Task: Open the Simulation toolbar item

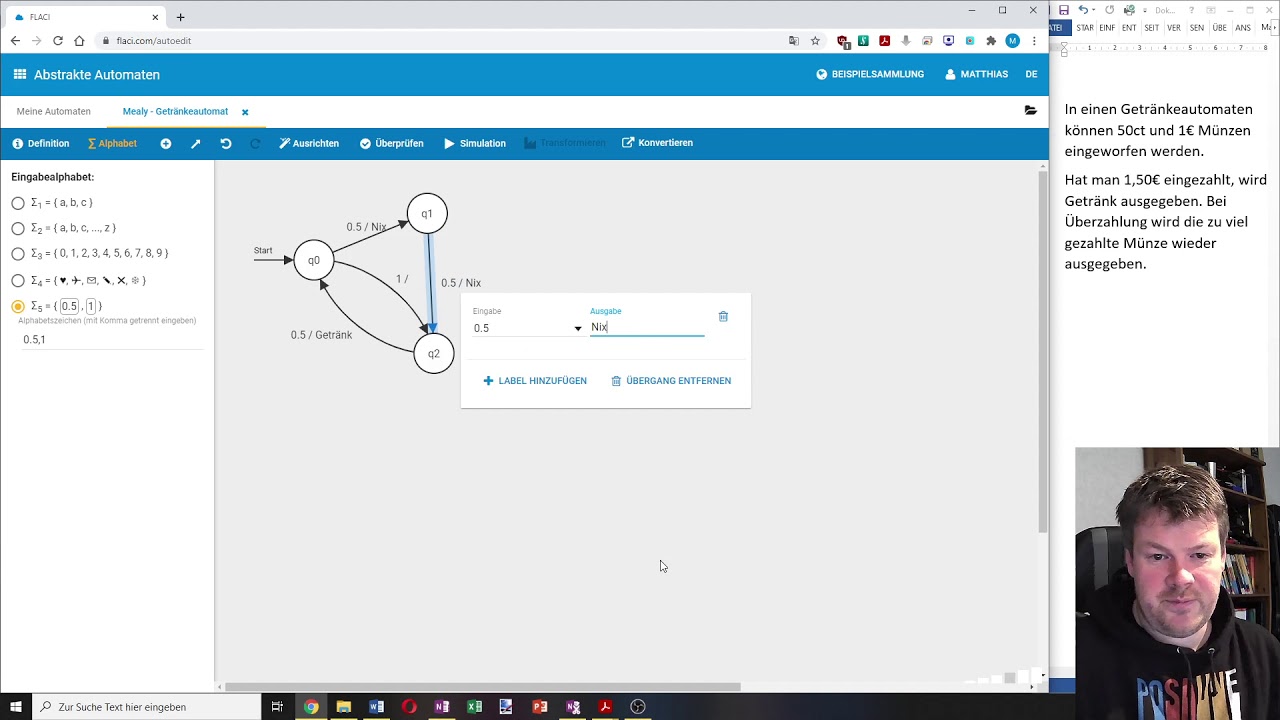Action: pyautogui.click(x=475, y=144)
